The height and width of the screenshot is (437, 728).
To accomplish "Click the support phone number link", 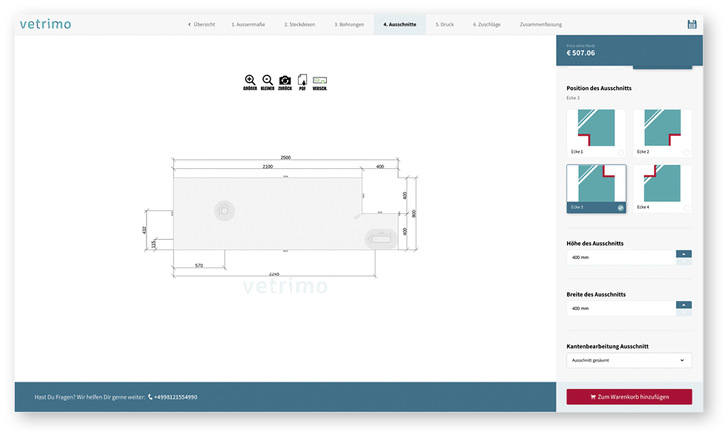I will [173, 397].
